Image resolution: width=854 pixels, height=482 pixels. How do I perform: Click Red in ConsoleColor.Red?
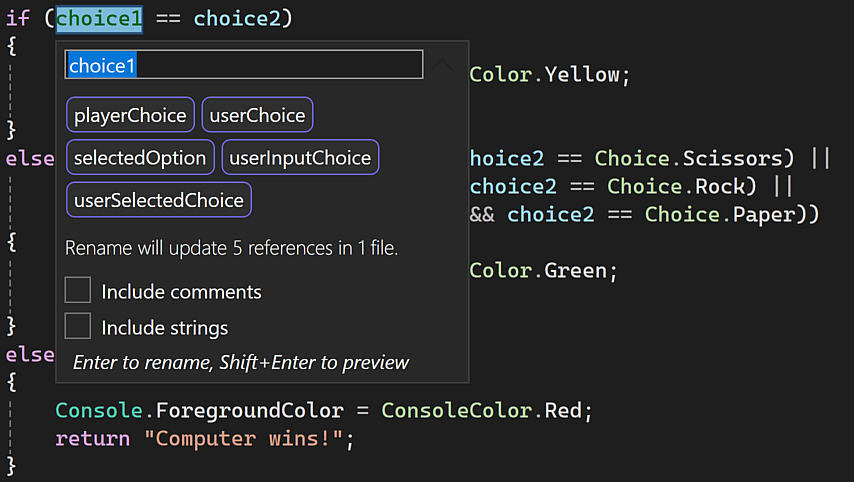coord(568,411)
